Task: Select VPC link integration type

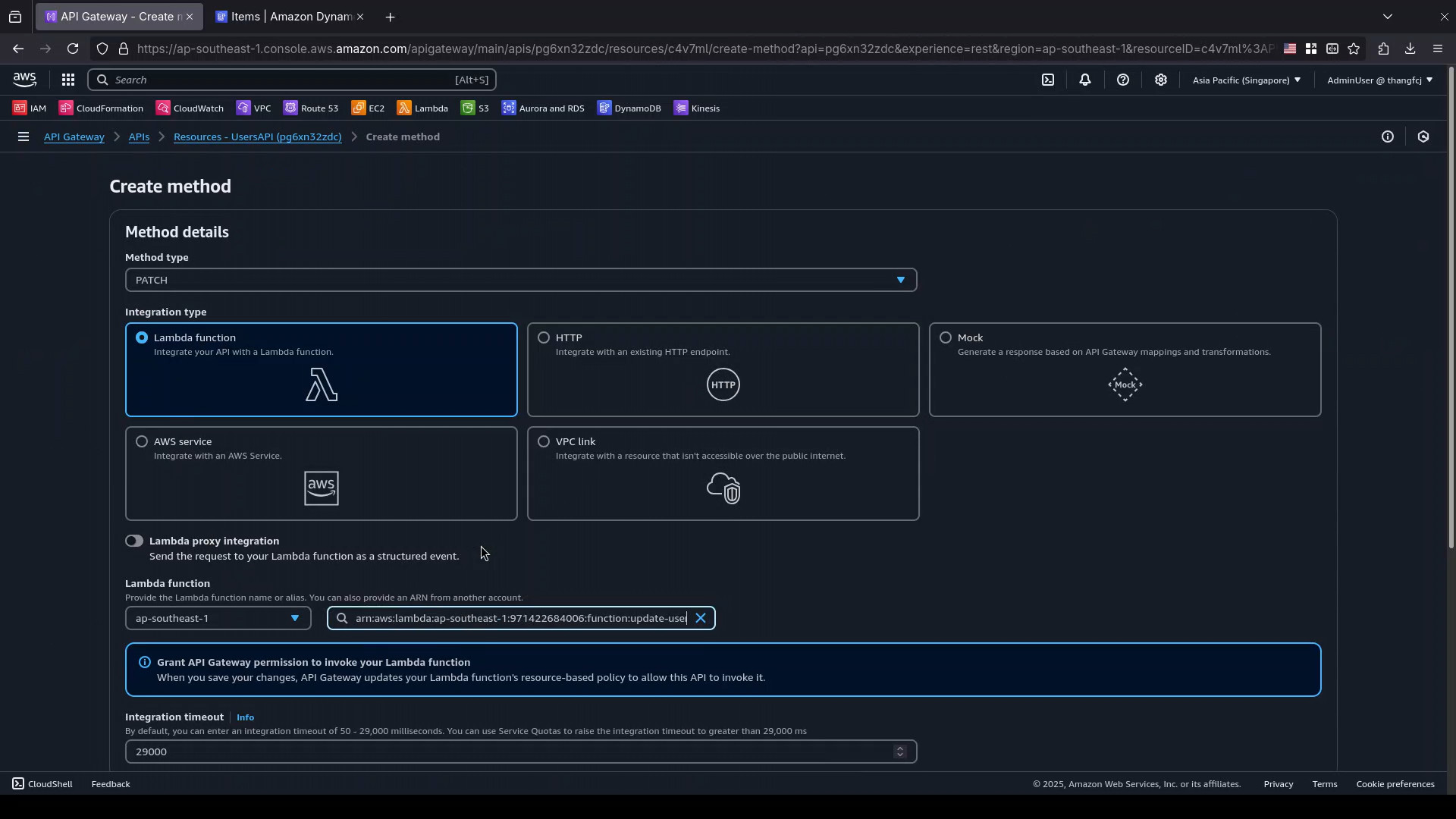Action: click(723, 474)
